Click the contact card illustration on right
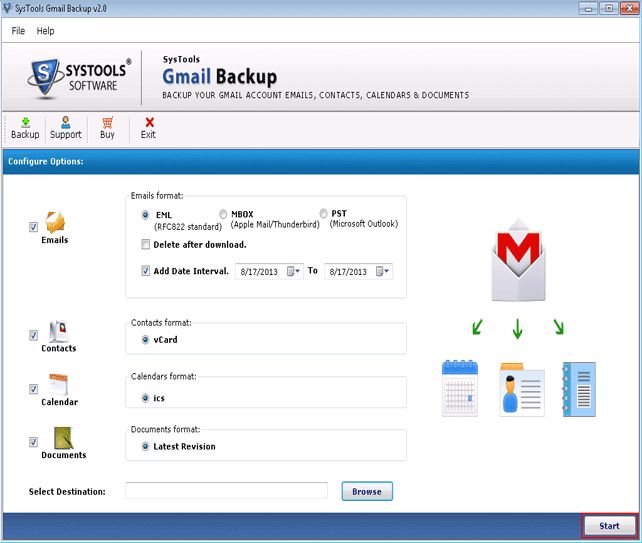642x543 pixels. [522, 389]
